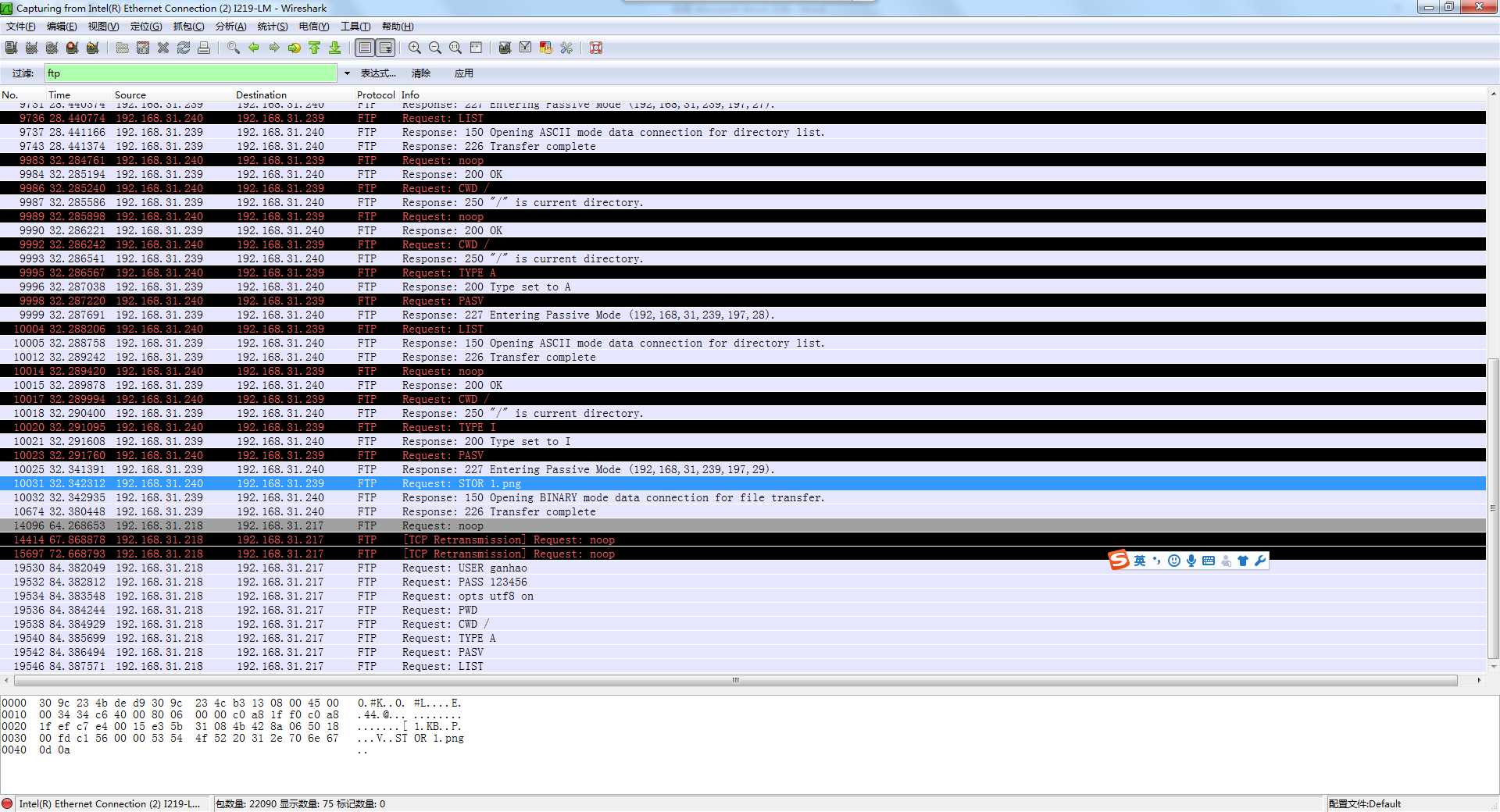Sort by the Time column header

click(59, 94)
